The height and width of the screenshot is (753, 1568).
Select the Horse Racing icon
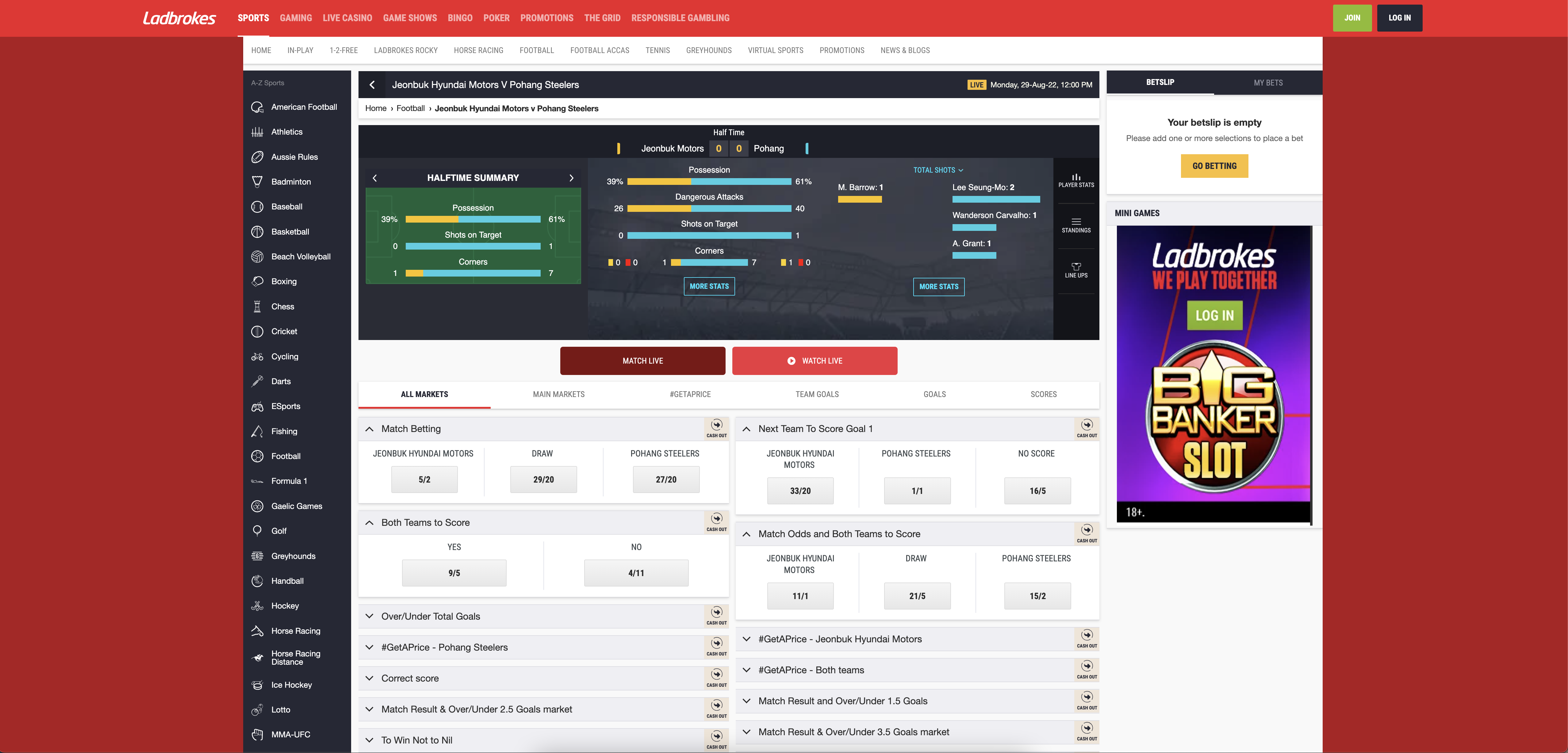tap(258, 631)
